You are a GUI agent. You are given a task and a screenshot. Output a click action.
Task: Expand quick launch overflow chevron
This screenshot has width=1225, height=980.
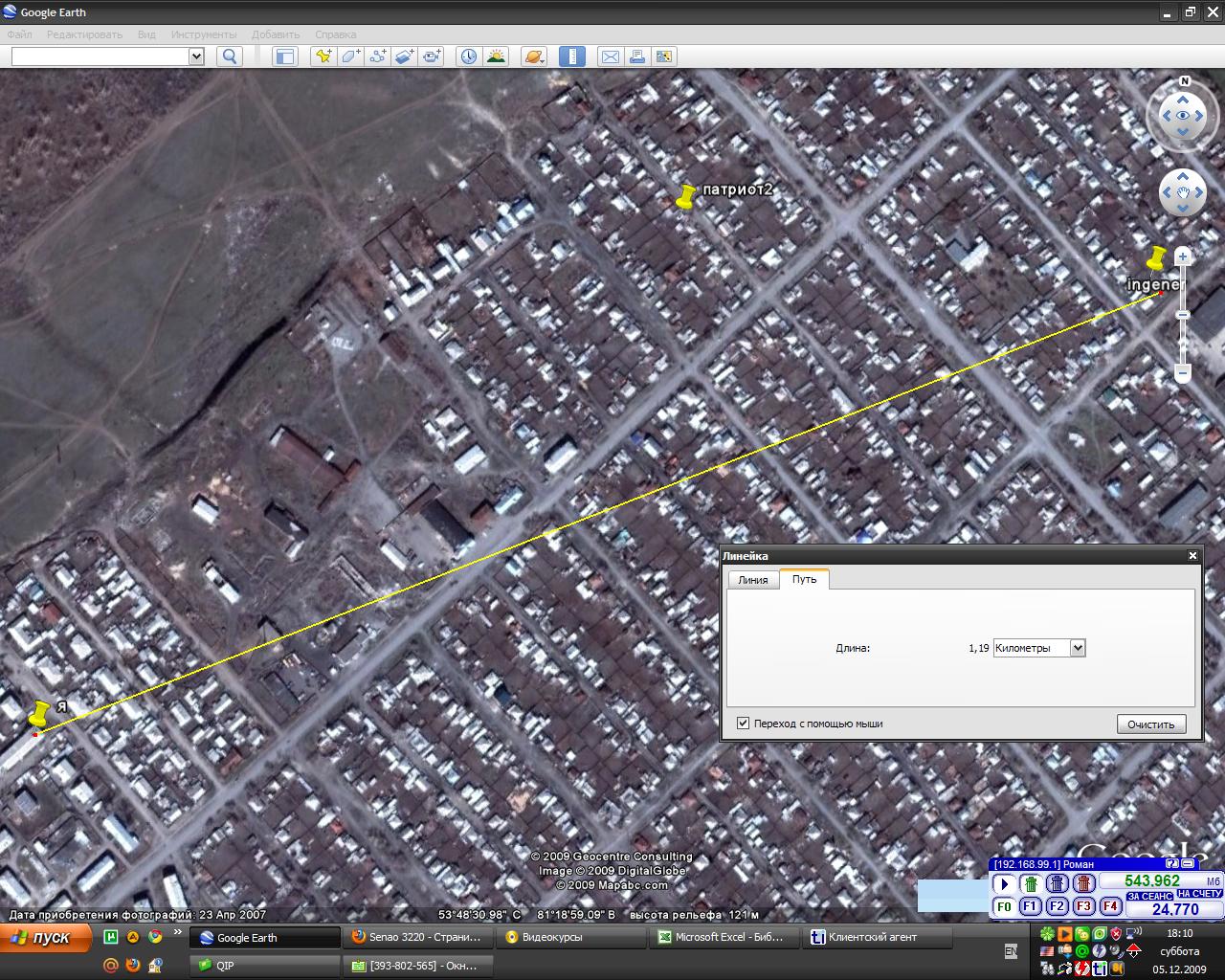(x=177, y=932)
